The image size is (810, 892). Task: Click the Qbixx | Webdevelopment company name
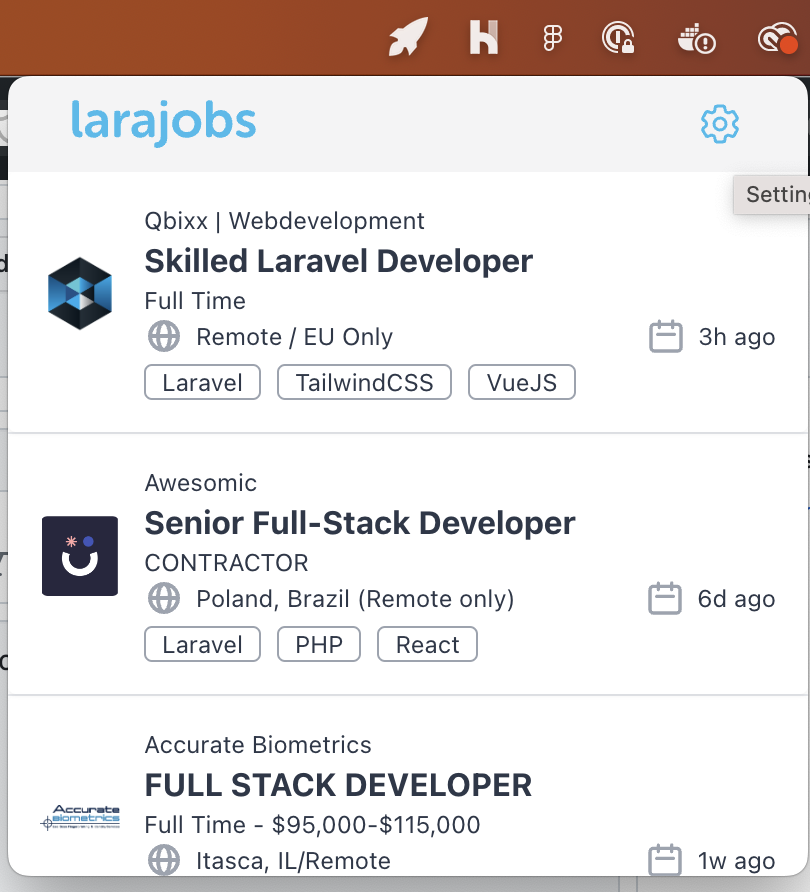pos(284,221)
